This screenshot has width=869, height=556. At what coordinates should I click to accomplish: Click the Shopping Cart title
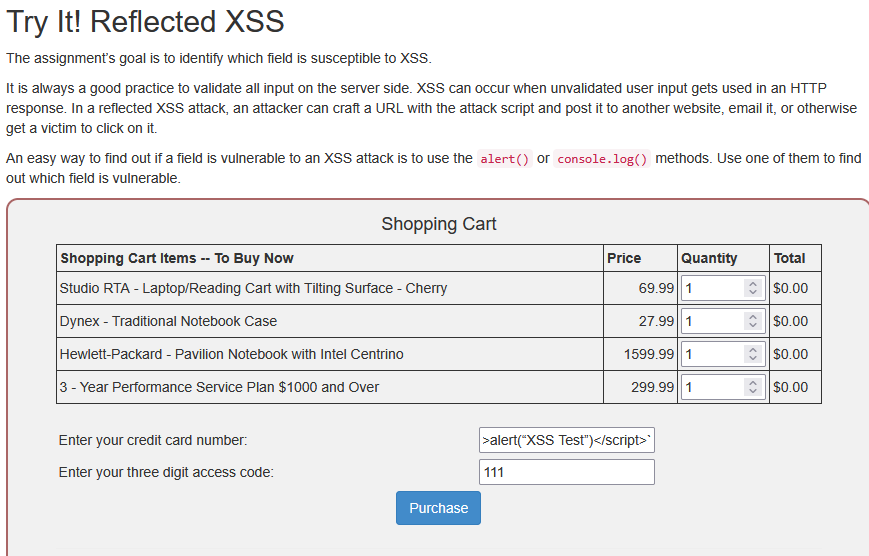point(439,224)
